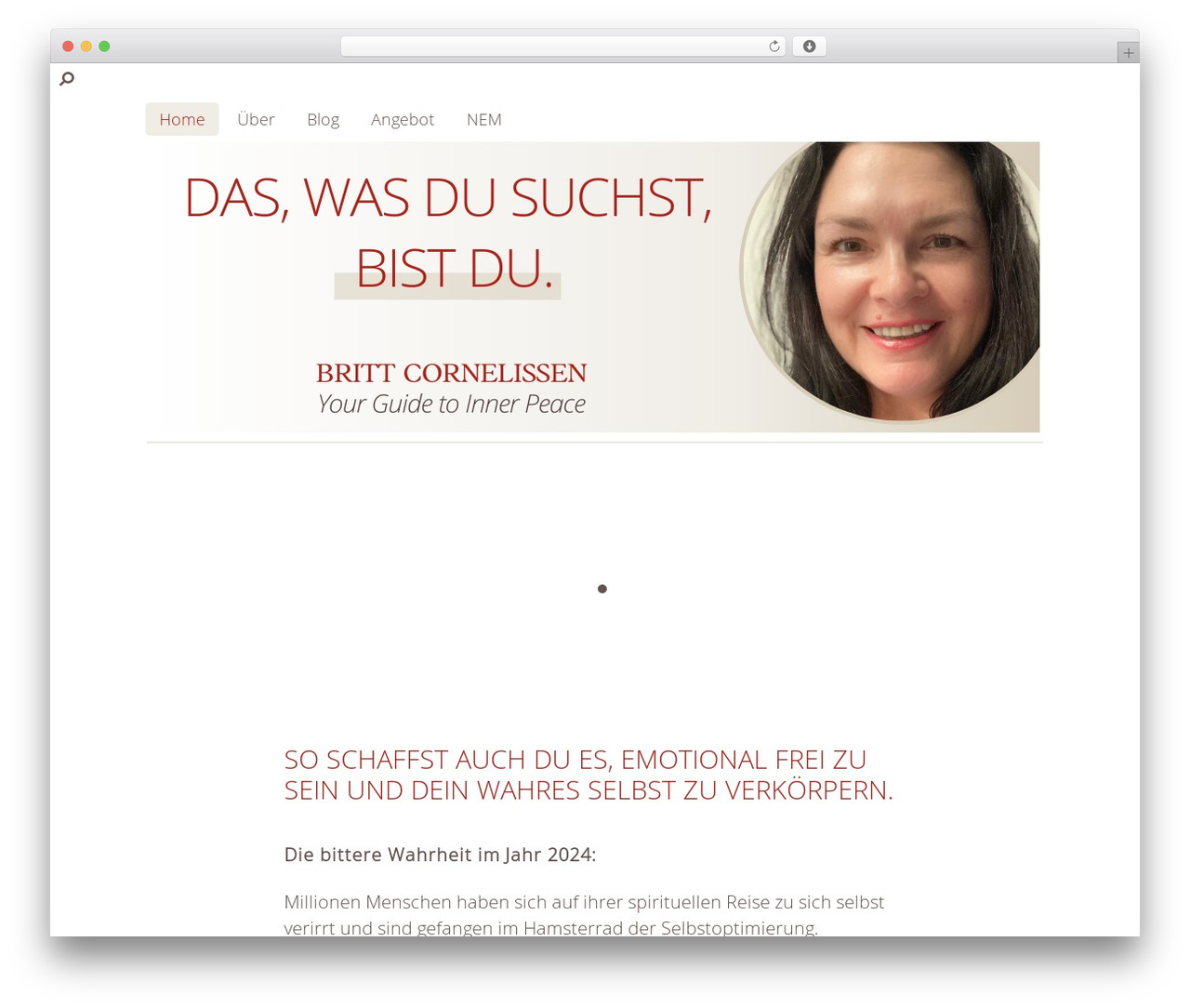Close the window with the red button
The width and height of the screenshot is (1190, 1008).
68,46
